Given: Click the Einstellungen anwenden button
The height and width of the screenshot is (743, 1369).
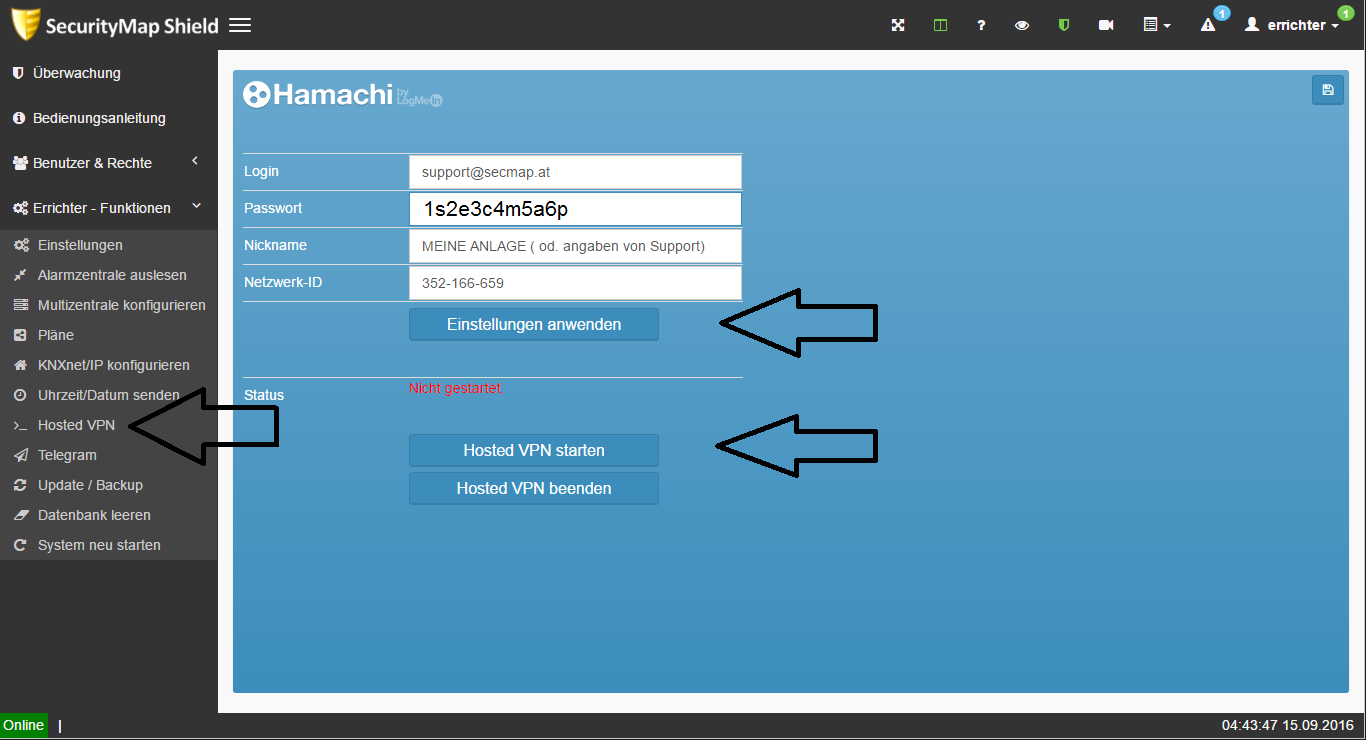Looking at the screenshot, I should (534, 324).
